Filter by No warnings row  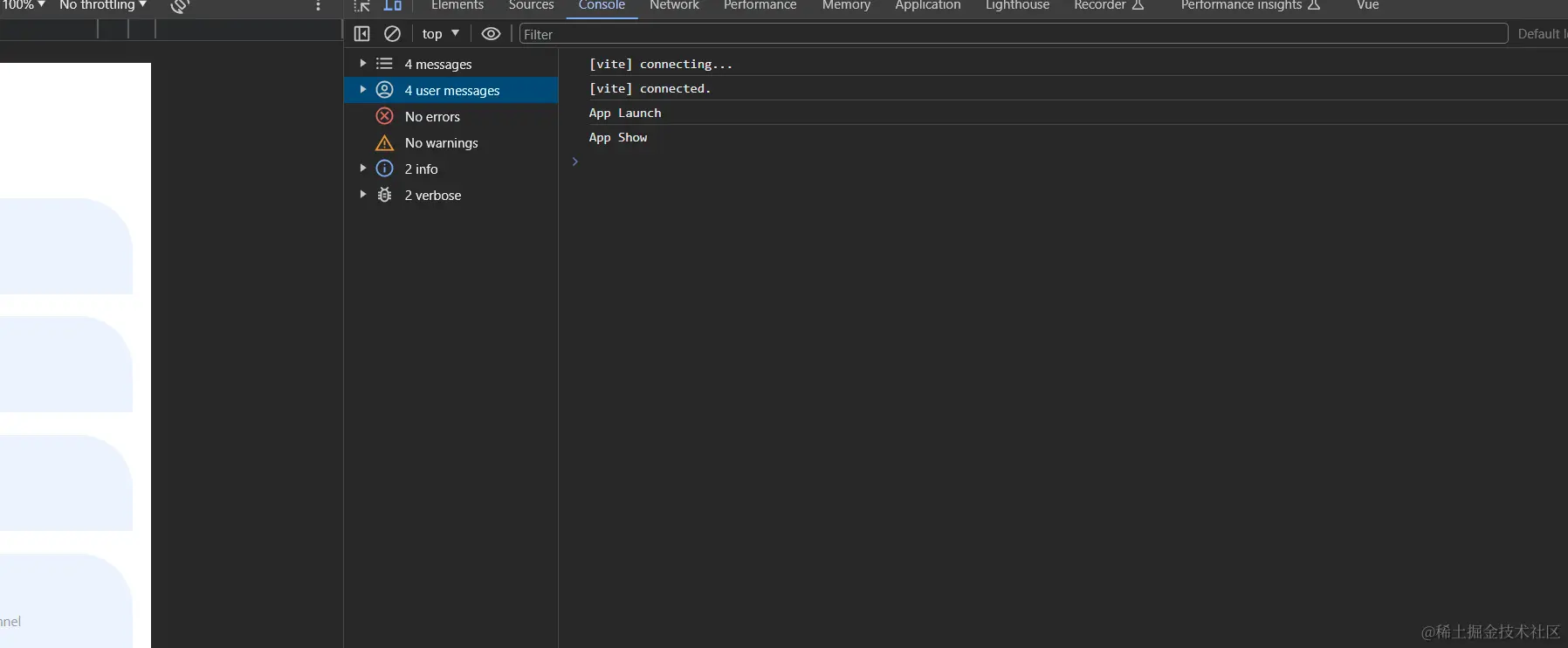point(451,142)
